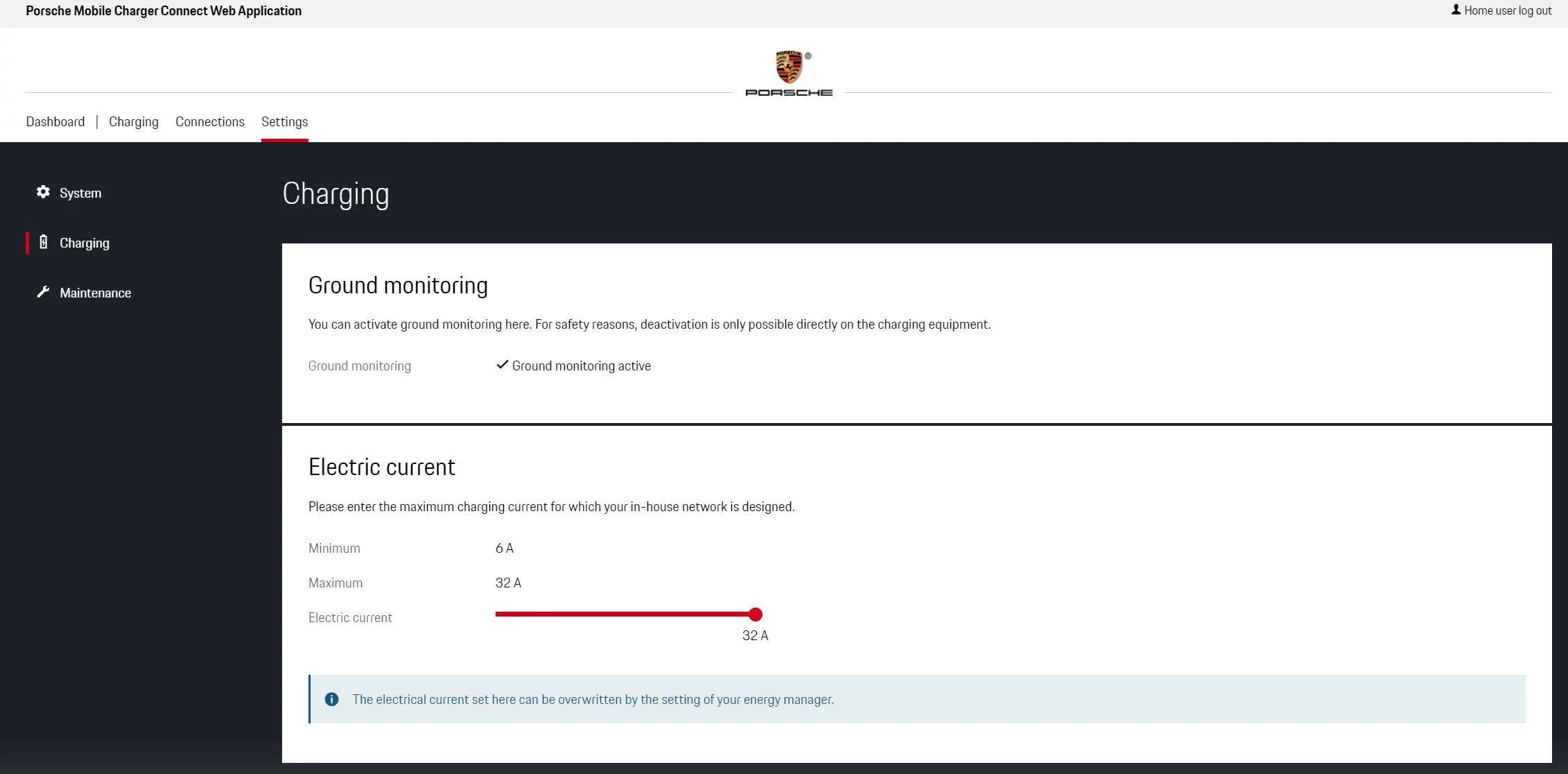Click the Porsche crest logo
The width and height of the screenshot is (1568, 774).
(789, 67)
